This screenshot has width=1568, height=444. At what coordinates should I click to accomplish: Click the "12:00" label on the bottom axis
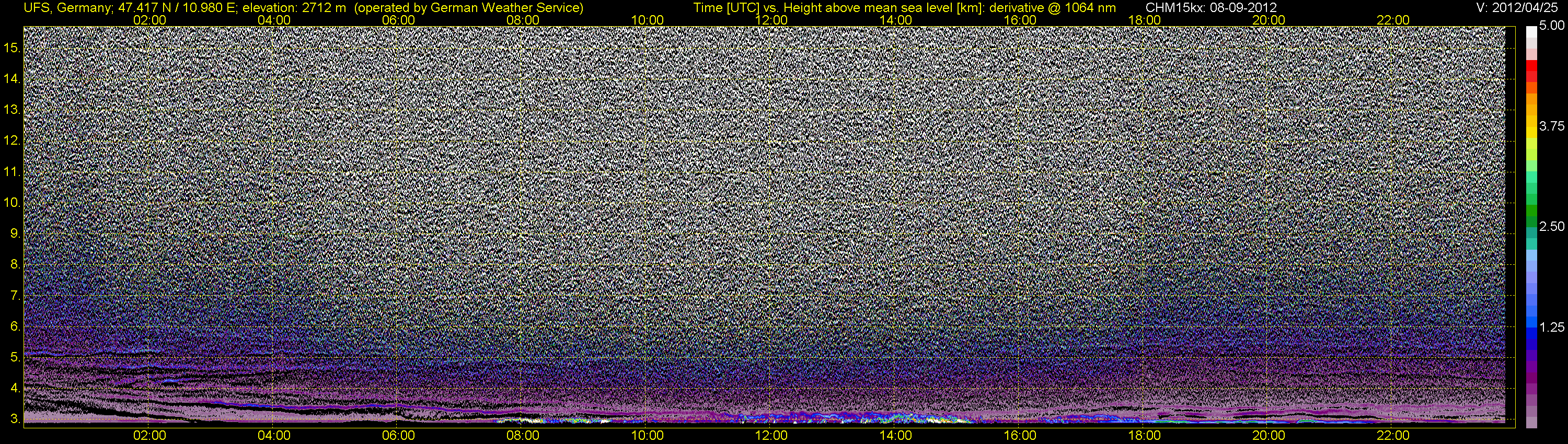pos(771,436)
